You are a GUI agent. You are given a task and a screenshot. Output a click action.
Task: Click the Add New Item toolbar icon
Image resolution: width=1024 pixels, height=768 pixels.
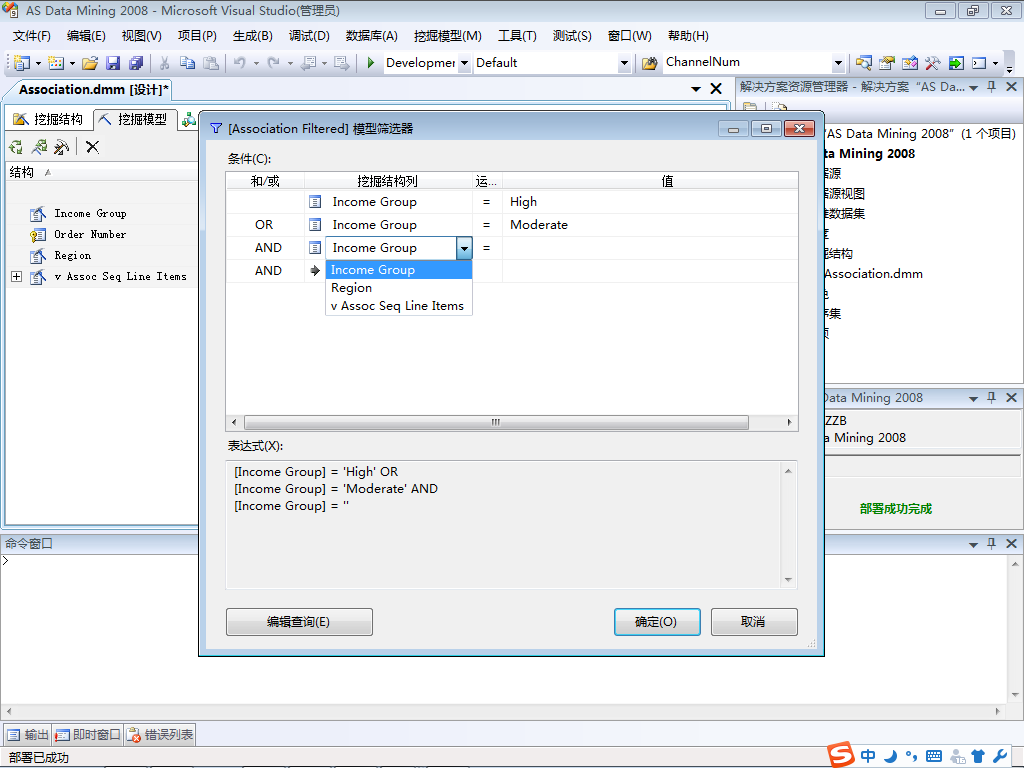click(x=56, y=63)
